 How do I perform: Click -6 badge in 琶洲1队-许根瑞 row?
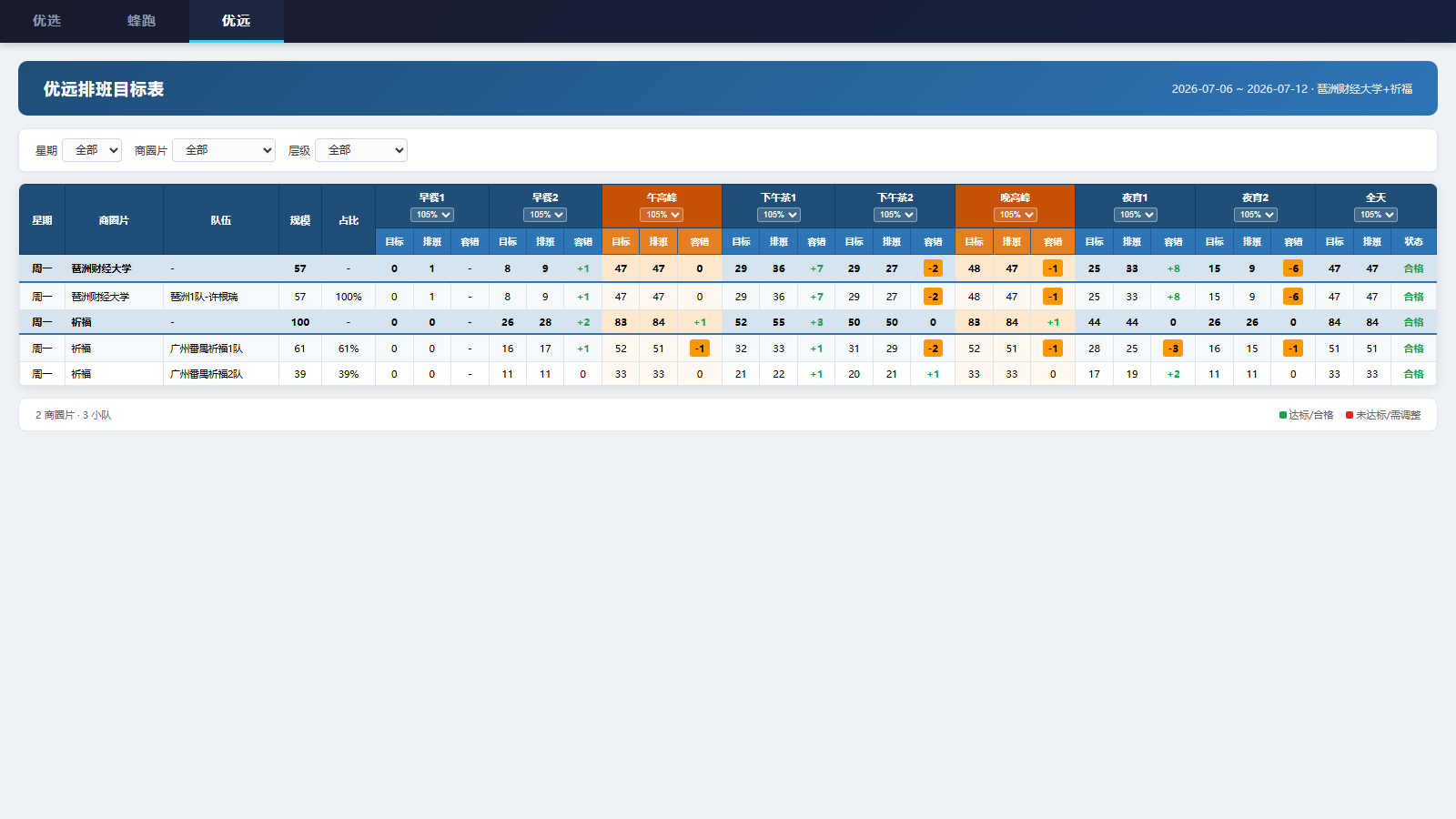[x=1293, y=297]
